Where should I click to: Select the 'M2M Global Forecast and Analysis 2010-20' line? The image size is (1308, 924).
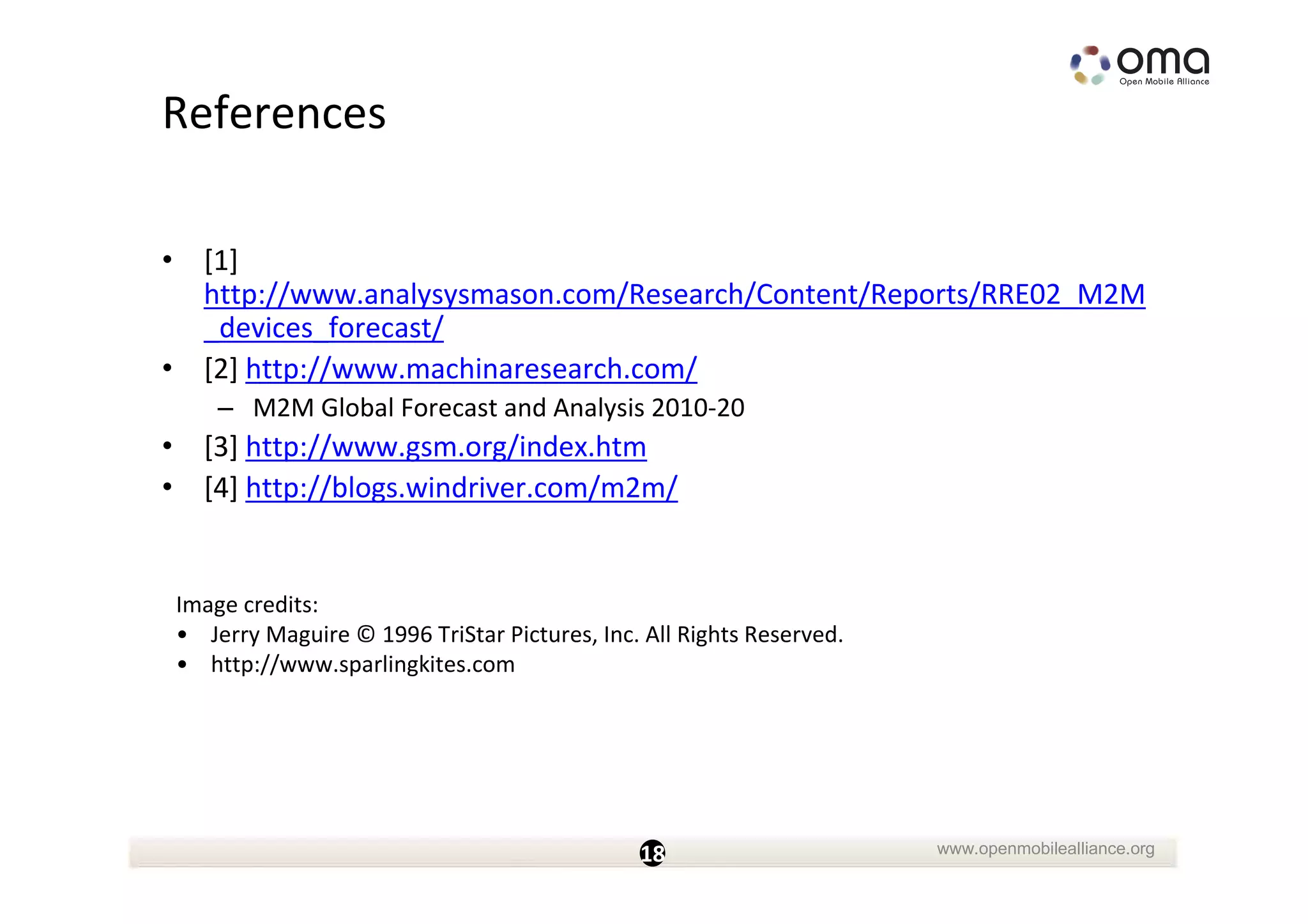coord(499,408)
